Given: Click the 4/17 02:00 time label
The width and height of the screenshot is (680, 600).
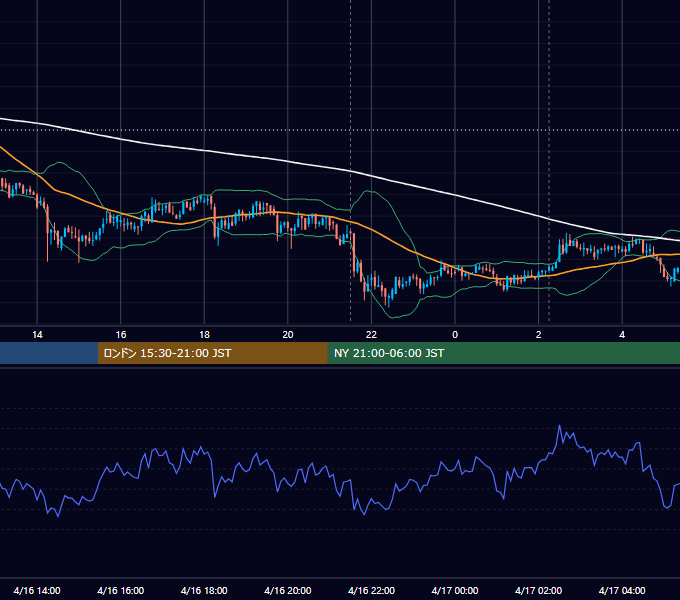Looking at the screenshot, I should click(x=539, y=590).
